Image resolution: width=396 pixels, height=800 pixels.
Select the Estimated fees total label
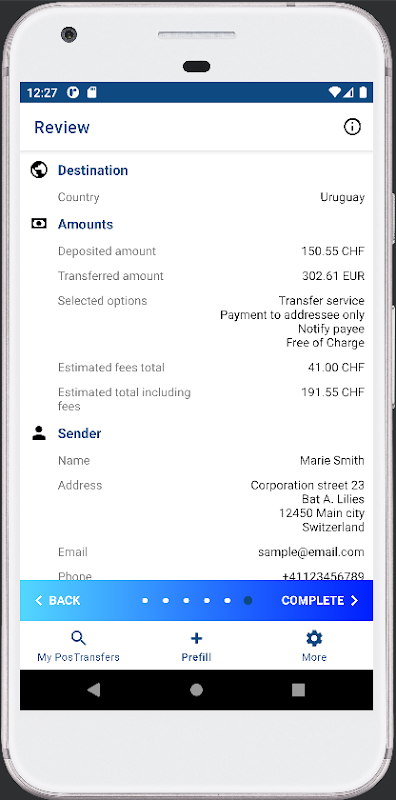pyautogui.click(x=111, y=367)
